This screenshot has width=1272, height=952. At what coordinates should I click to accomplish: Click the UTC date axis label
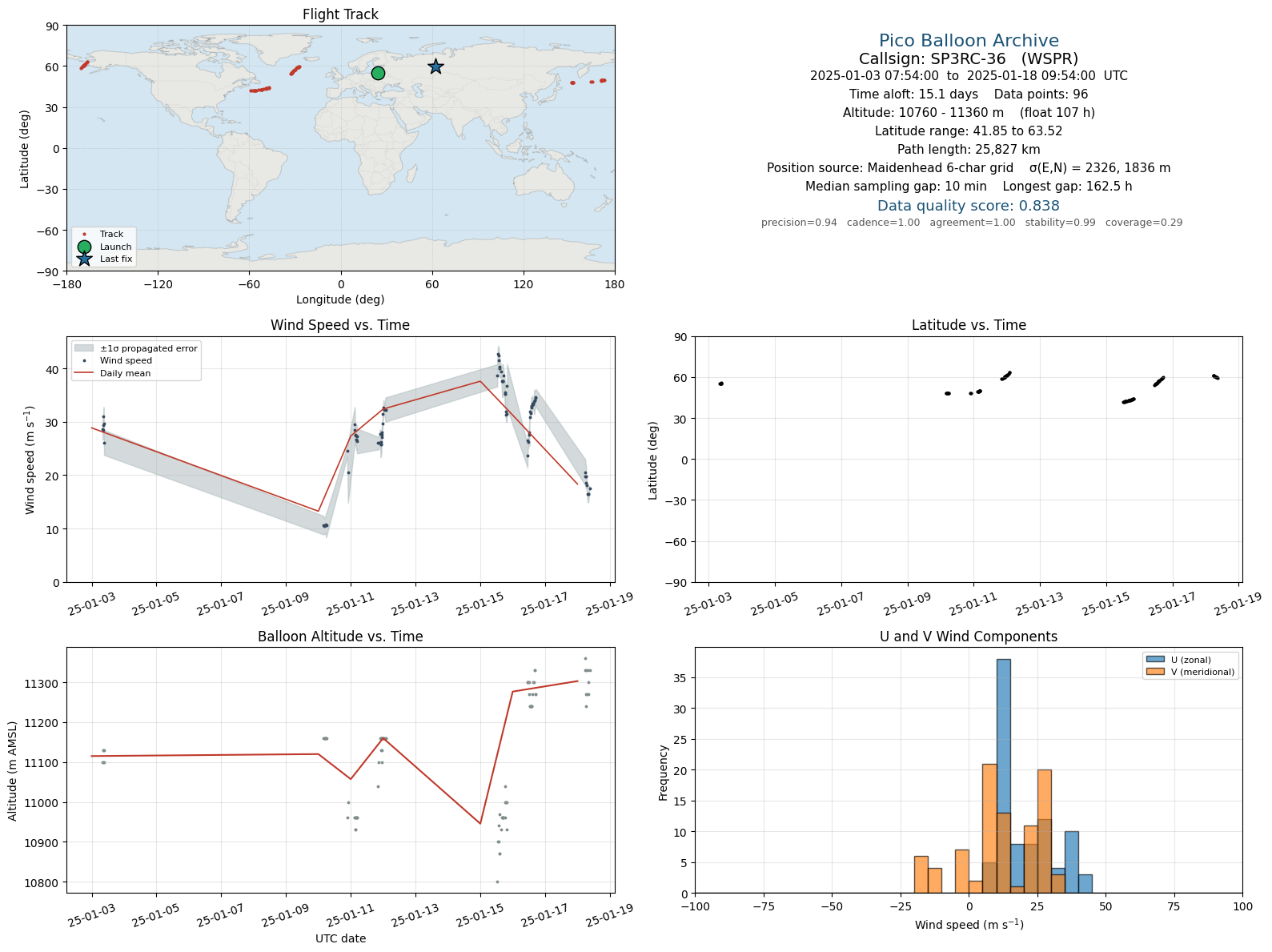pos(340,938)
